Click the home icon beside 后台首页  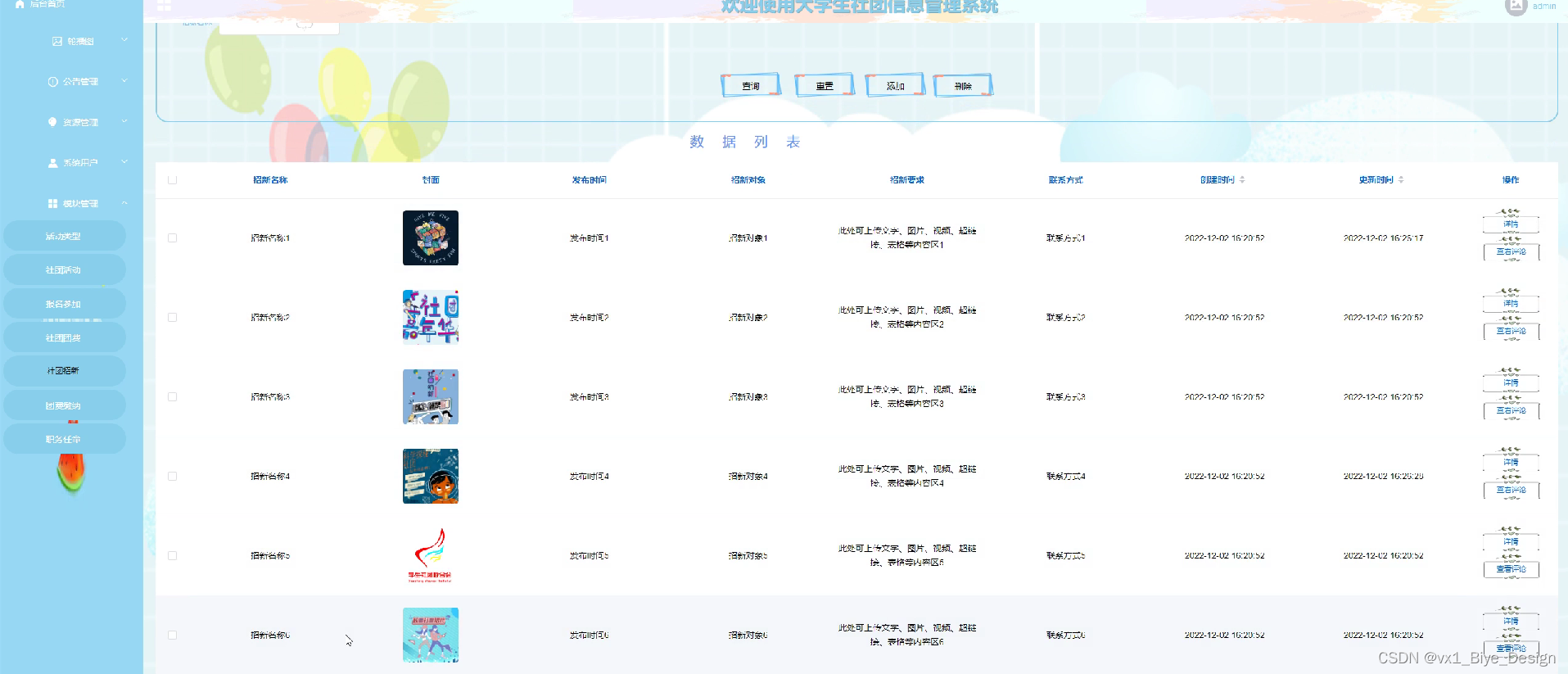(x=20, y=4)
